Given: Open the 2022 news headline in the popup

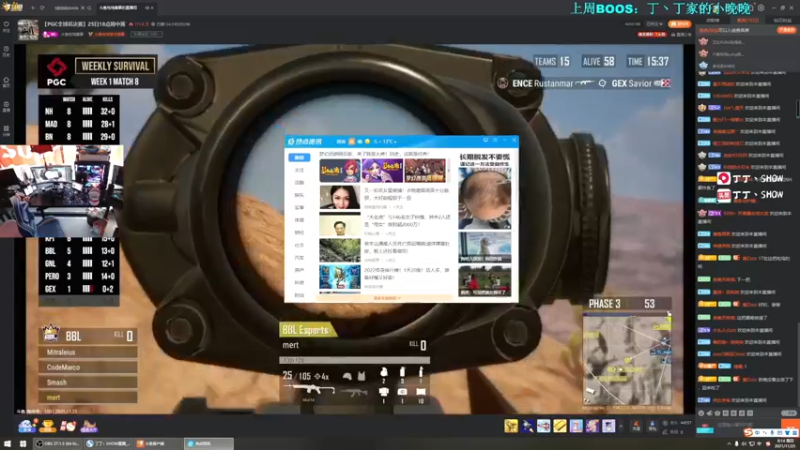Looking at the screenshot, I should click(406, 273).
